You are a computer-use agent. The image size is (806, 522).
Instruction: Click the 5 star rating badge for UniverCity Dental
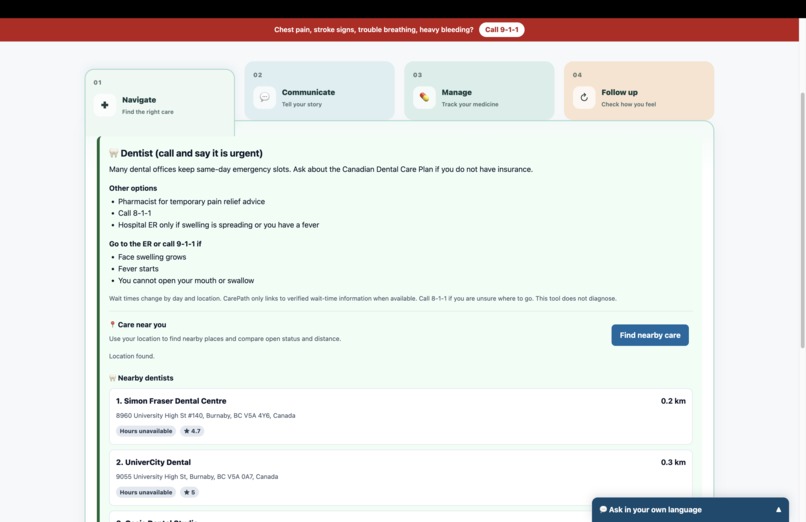click(x=189, y=492)
